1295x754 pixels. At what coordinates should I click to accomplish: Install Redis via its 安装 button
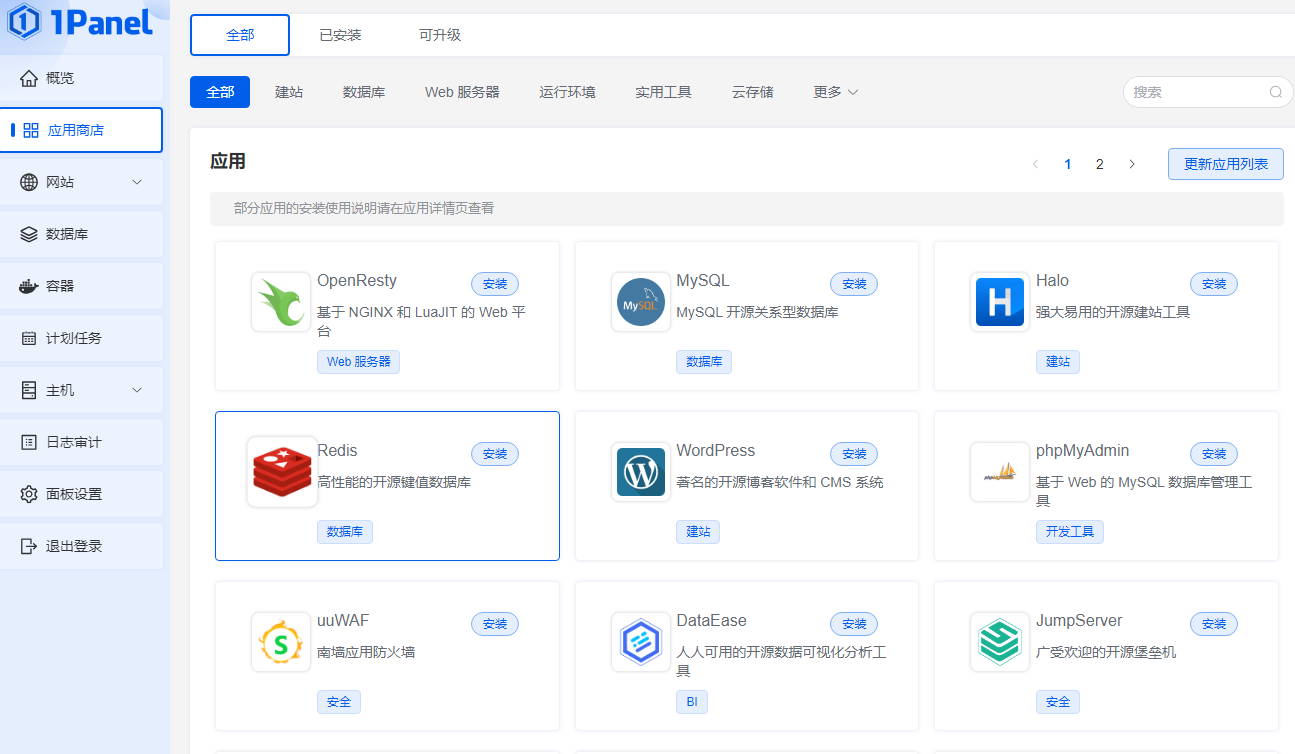click(495, 454)
